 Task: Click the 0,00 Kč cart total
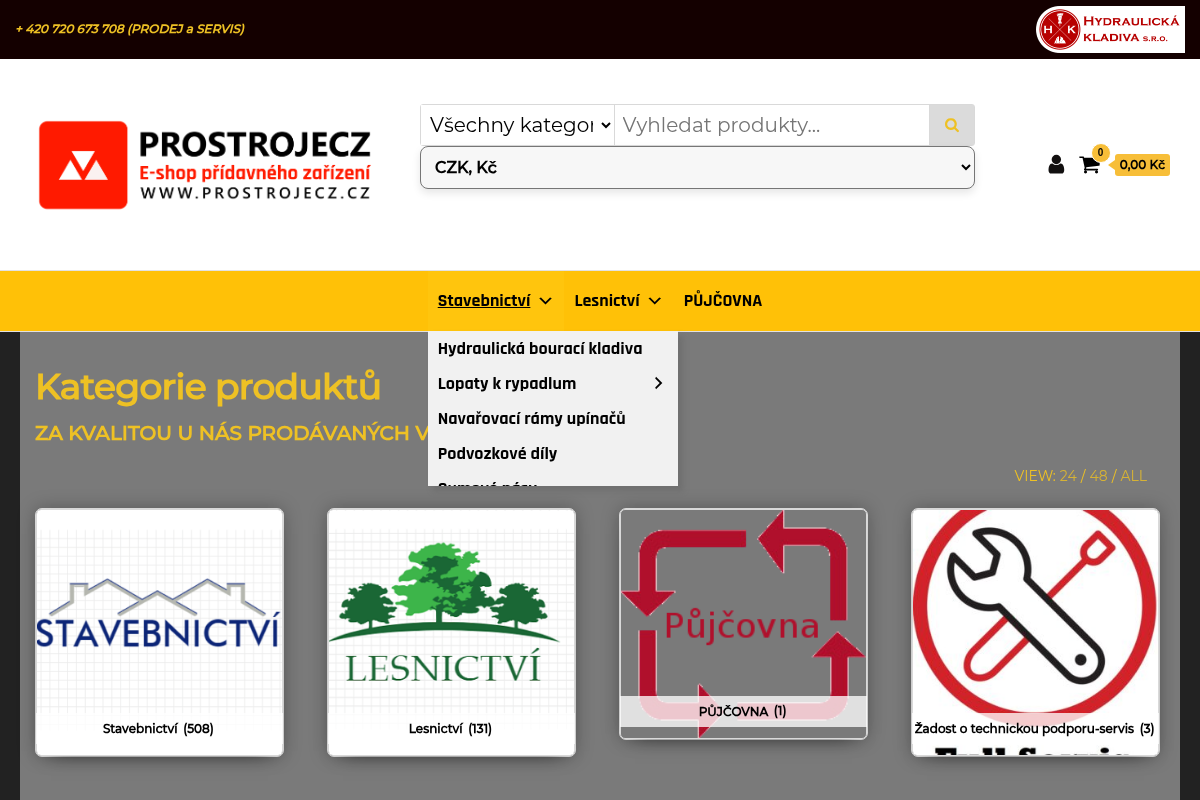(x=1142, y=165)
